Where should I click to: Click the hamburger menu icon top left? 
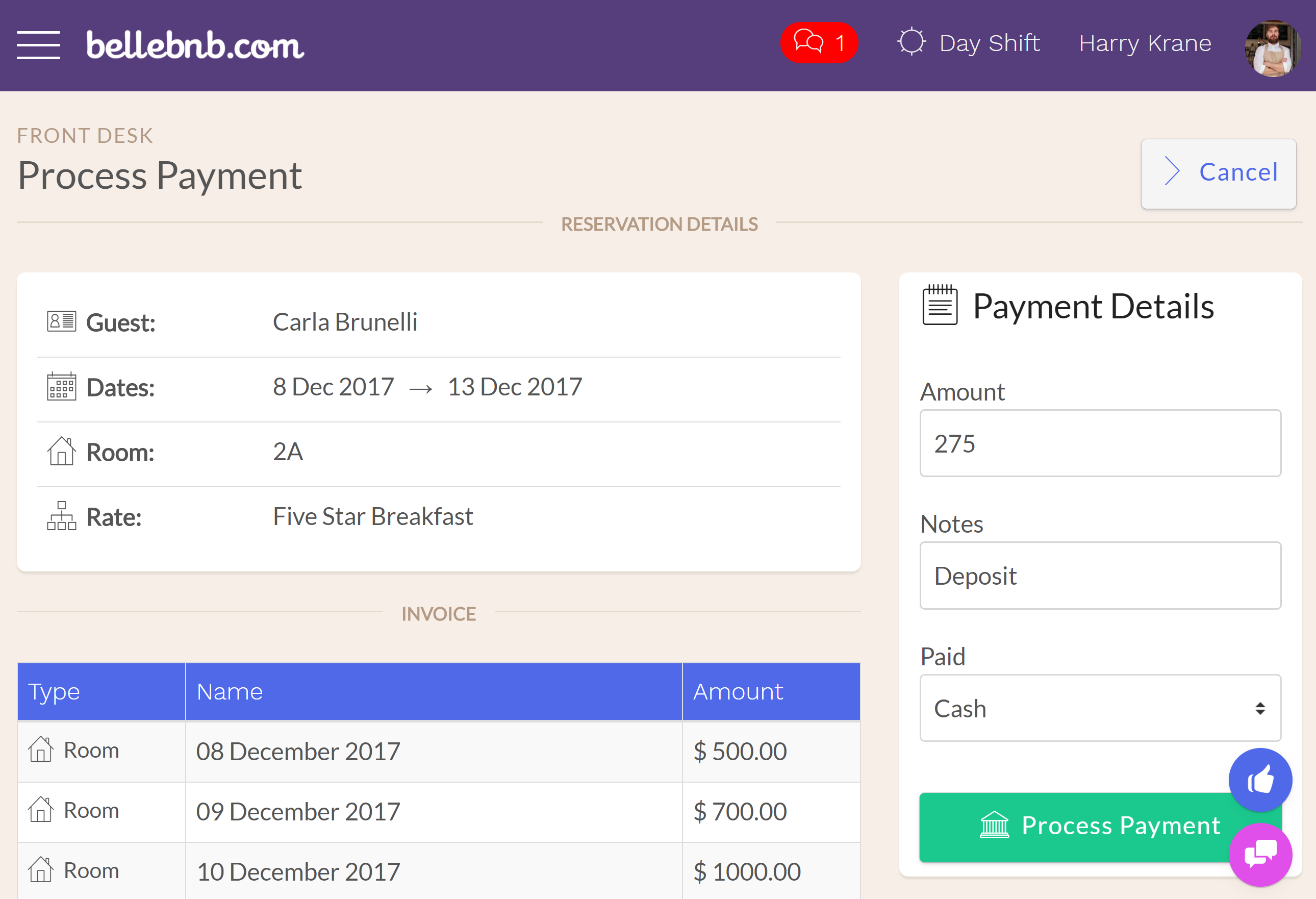coord(39,42)
